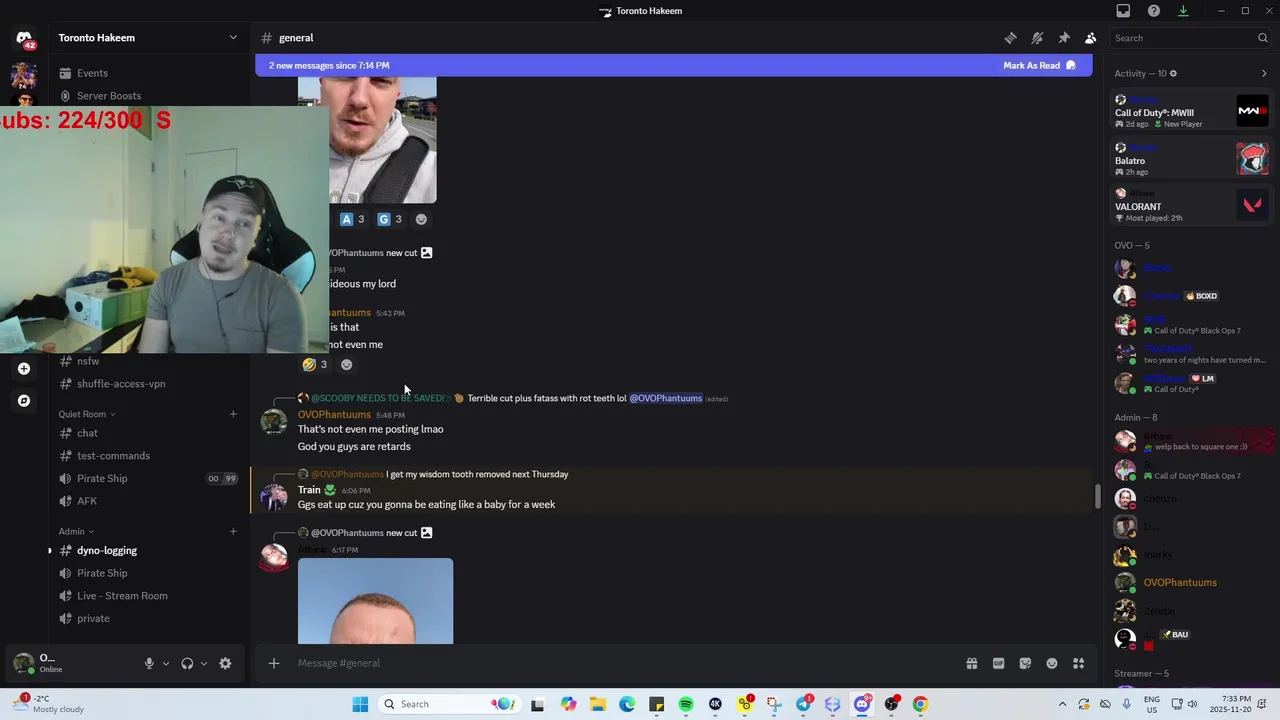The height and width of the screenshot is (720, 1280).
Task: Open emoji picker in message bar
Action: (x=1052, y=663)
